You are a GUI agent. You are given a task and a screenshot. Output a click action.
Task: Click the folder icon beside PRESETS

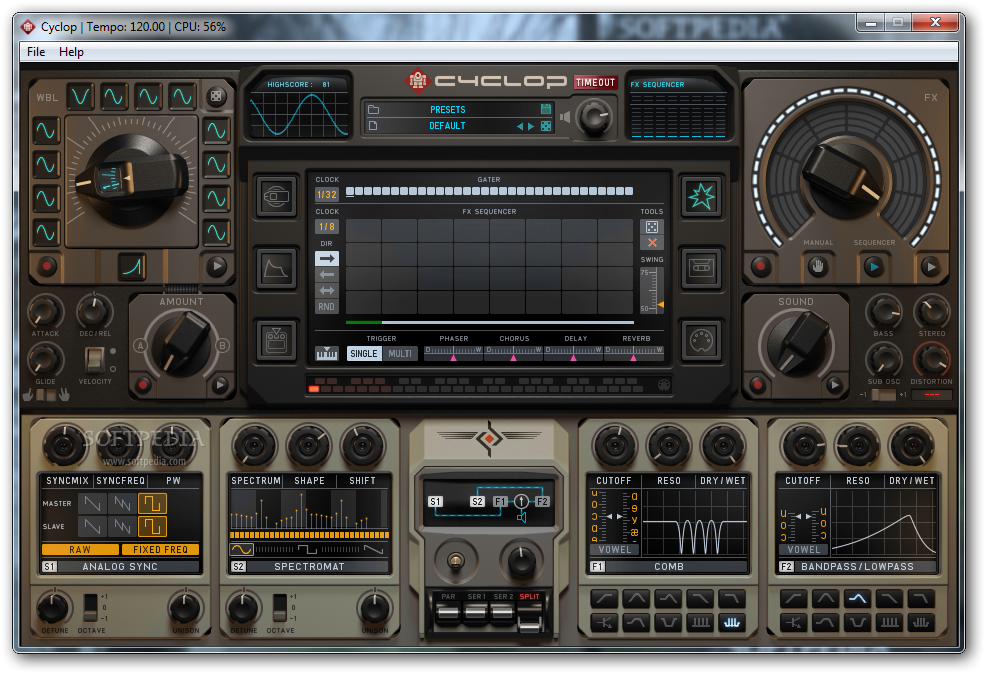(374, 109)
